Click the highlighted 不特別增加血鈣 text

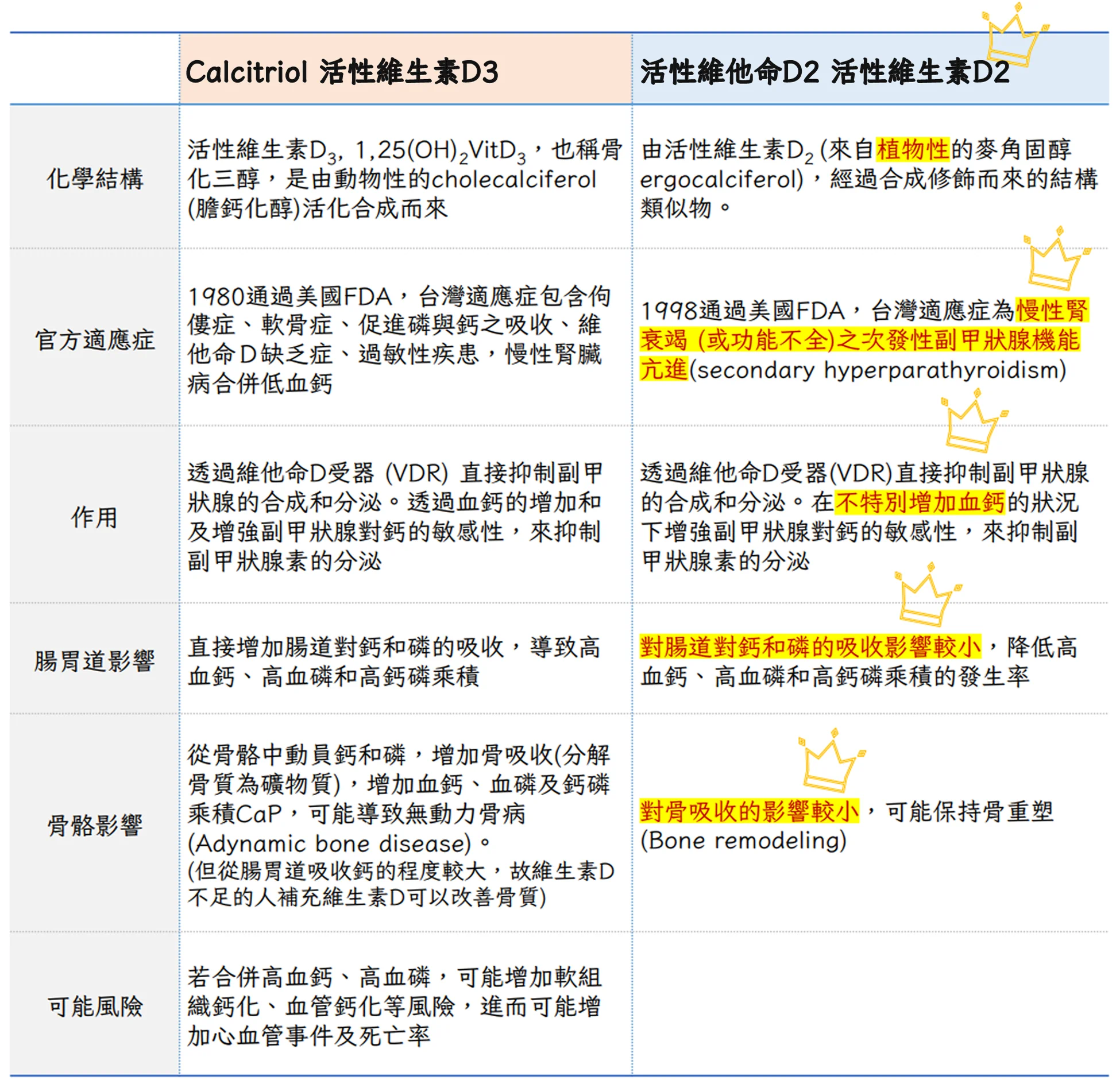pos(919,502)
